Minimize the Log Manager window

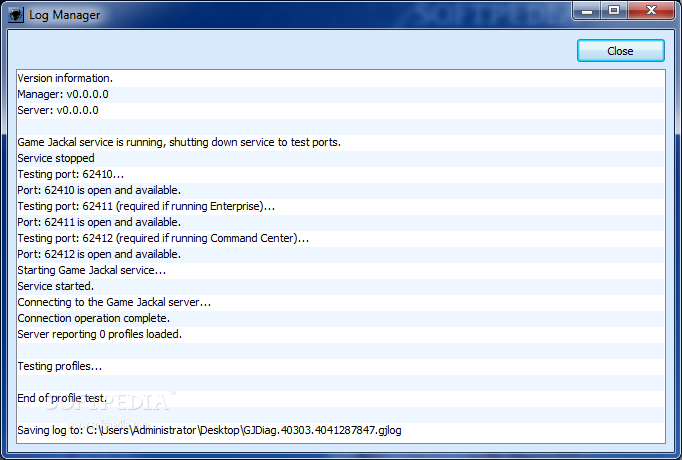coord(587,10)
